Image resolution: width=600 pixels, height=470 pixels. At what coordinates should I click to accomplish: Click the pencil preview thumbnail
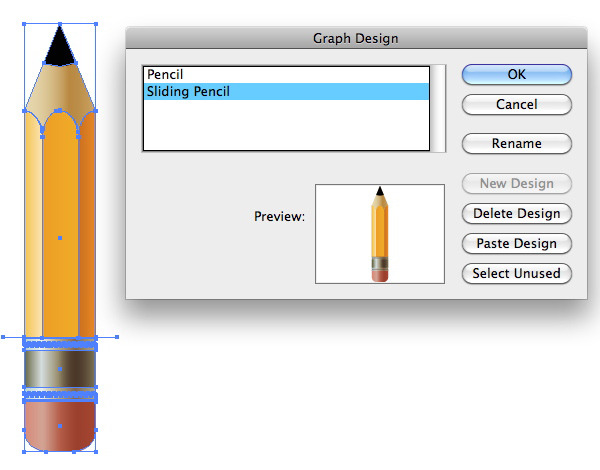click(x=380, y=234)
